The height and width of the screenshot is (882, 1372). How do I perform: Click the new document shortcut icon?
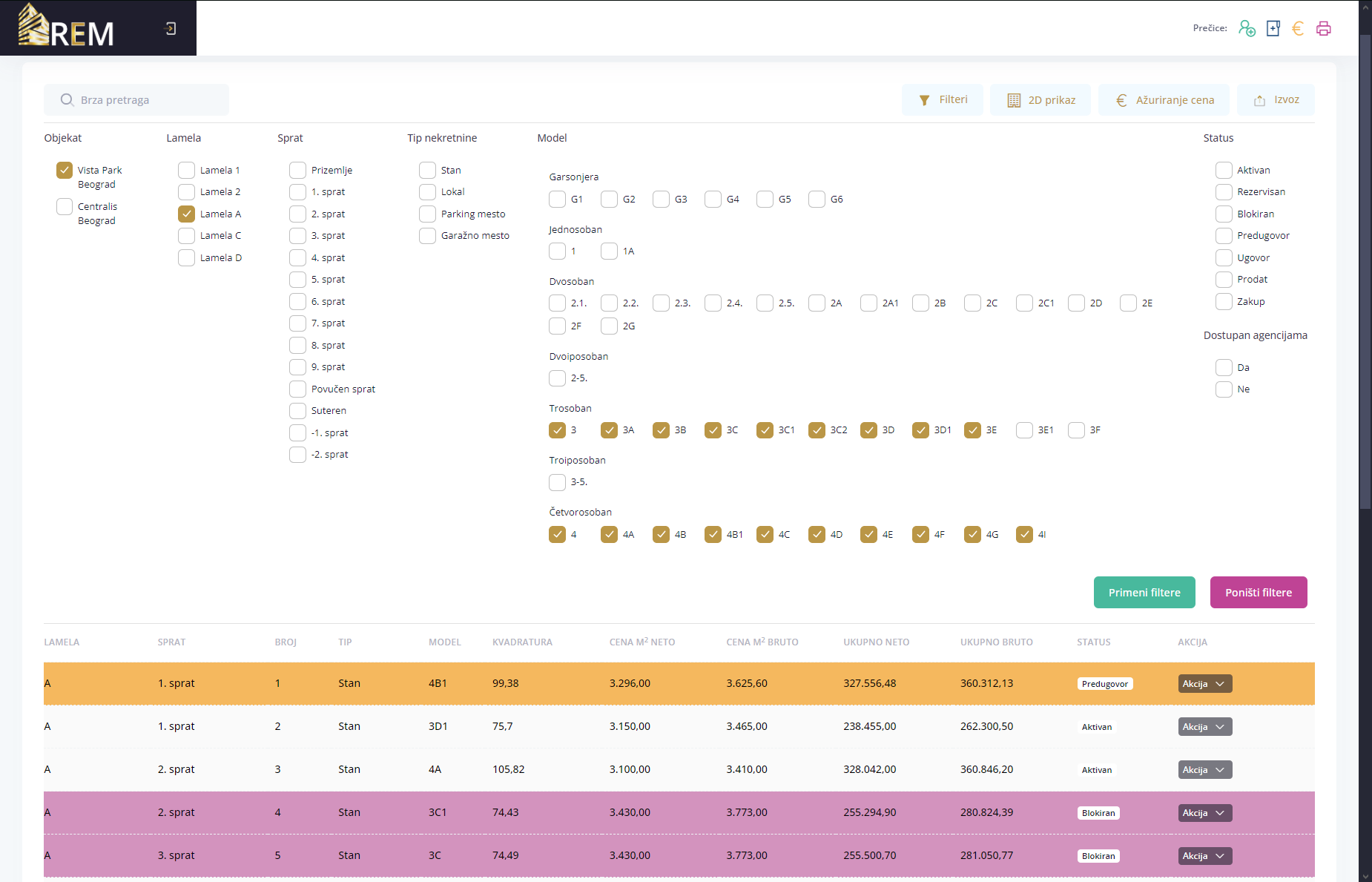[1273, 28]
